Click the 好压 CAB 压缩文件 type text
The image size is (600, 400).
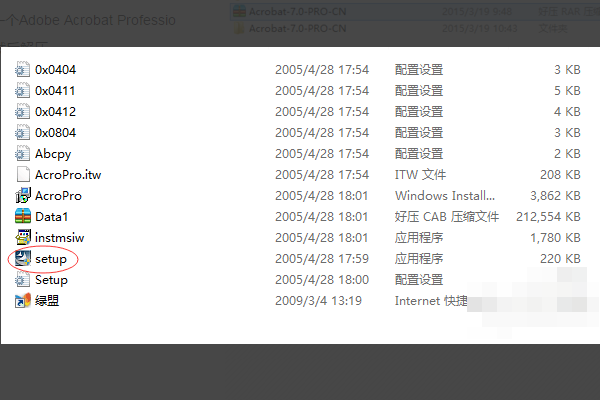pos(446,217)
